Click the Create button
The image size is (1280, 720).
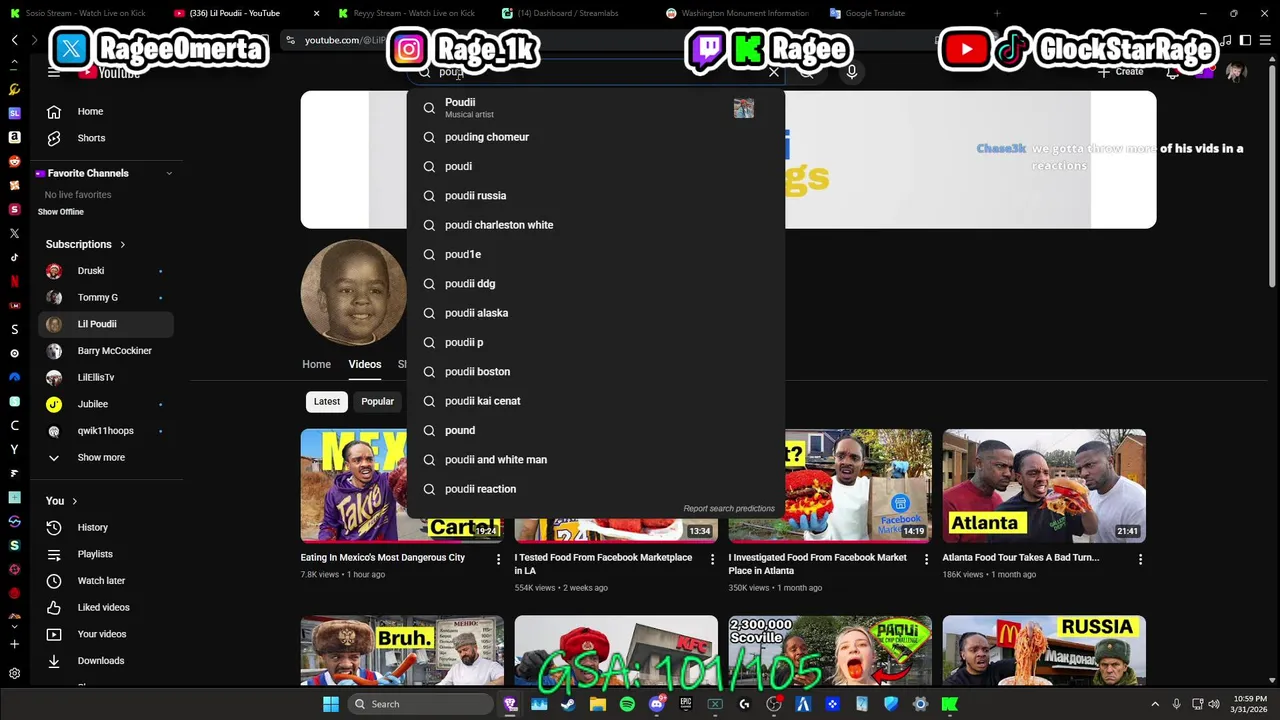click(1120, 72)
